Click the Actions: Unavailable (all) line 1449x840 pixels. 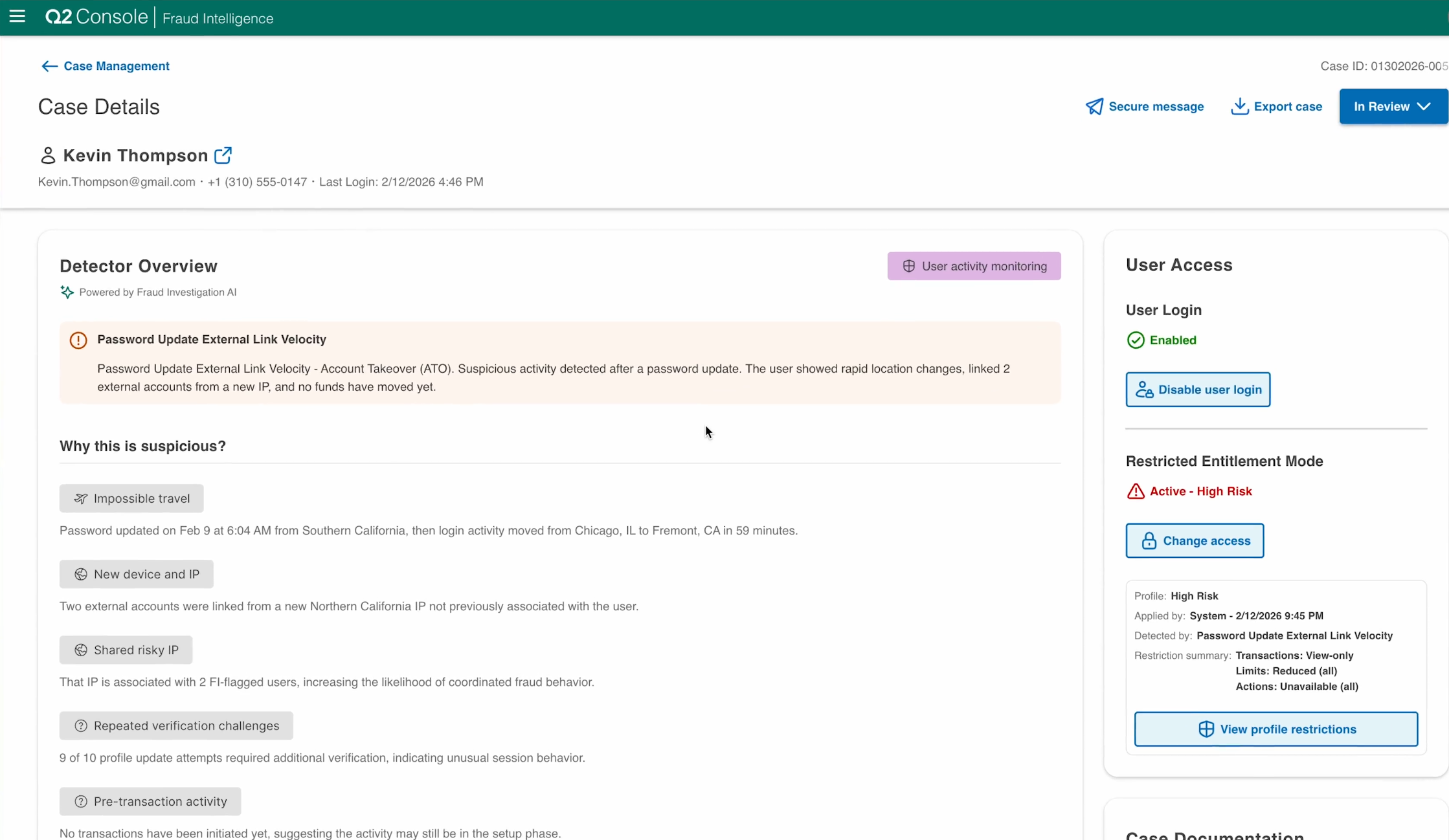[x=1297, y=687]
